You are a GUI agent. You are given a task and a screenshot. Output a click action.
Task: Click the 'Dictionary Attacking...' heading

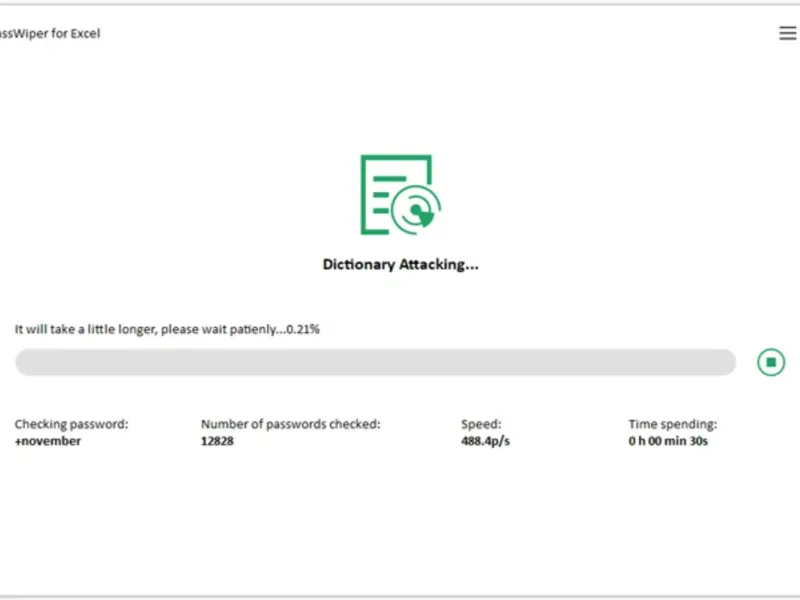[x=400, y=265]
